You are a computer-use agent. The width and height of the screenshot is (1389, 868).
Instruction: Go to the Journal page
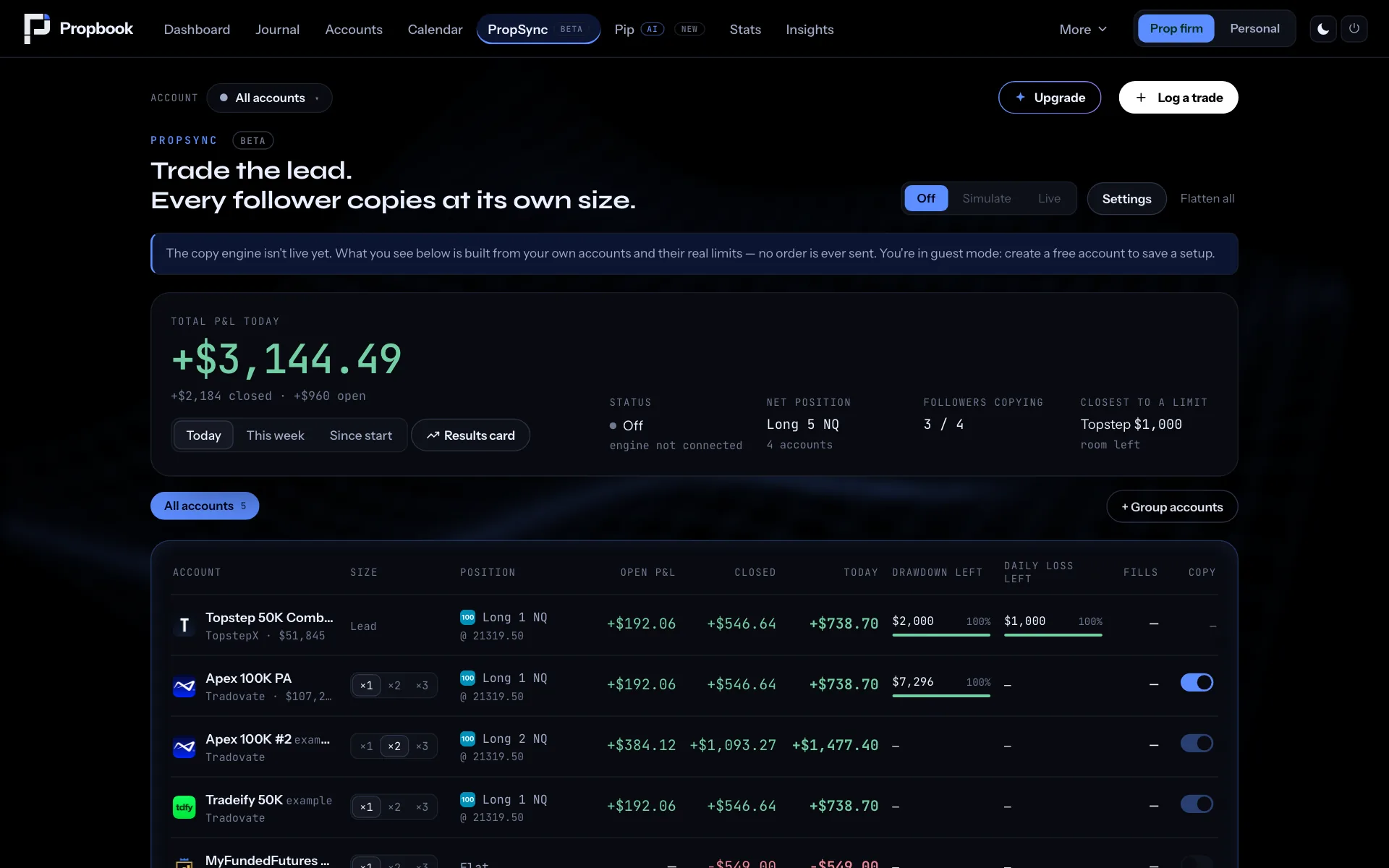click(x=277, y=29)
